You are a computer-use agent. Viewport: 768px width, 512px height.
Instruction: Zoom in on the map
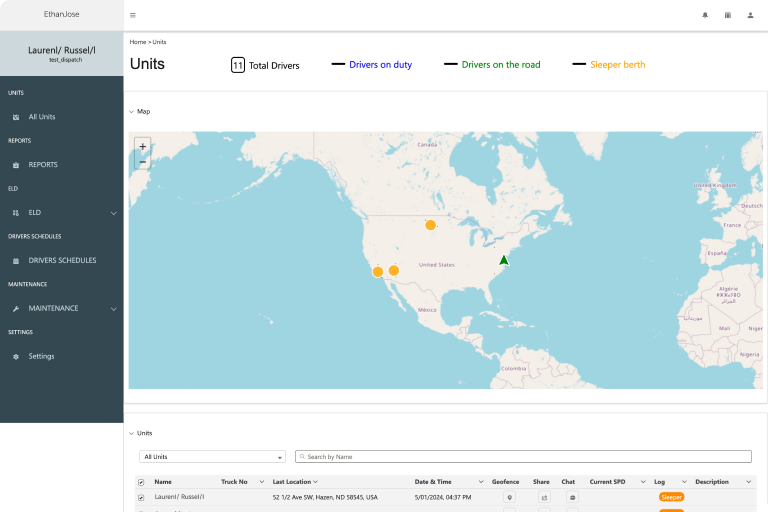click(x=142, y=146)
